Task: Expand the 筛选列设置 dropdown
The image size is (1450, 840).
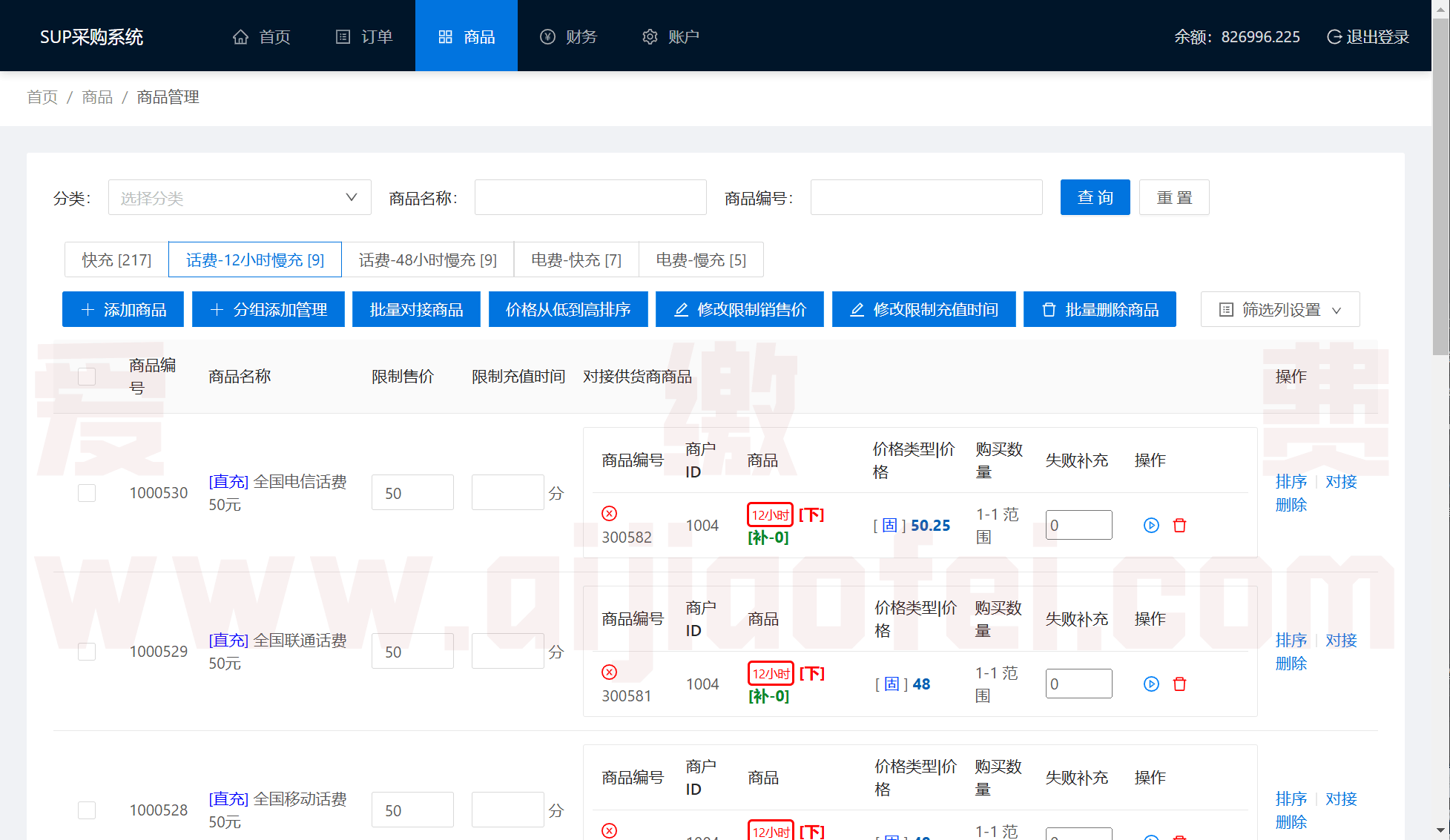Action: [x=1279, y=309]
